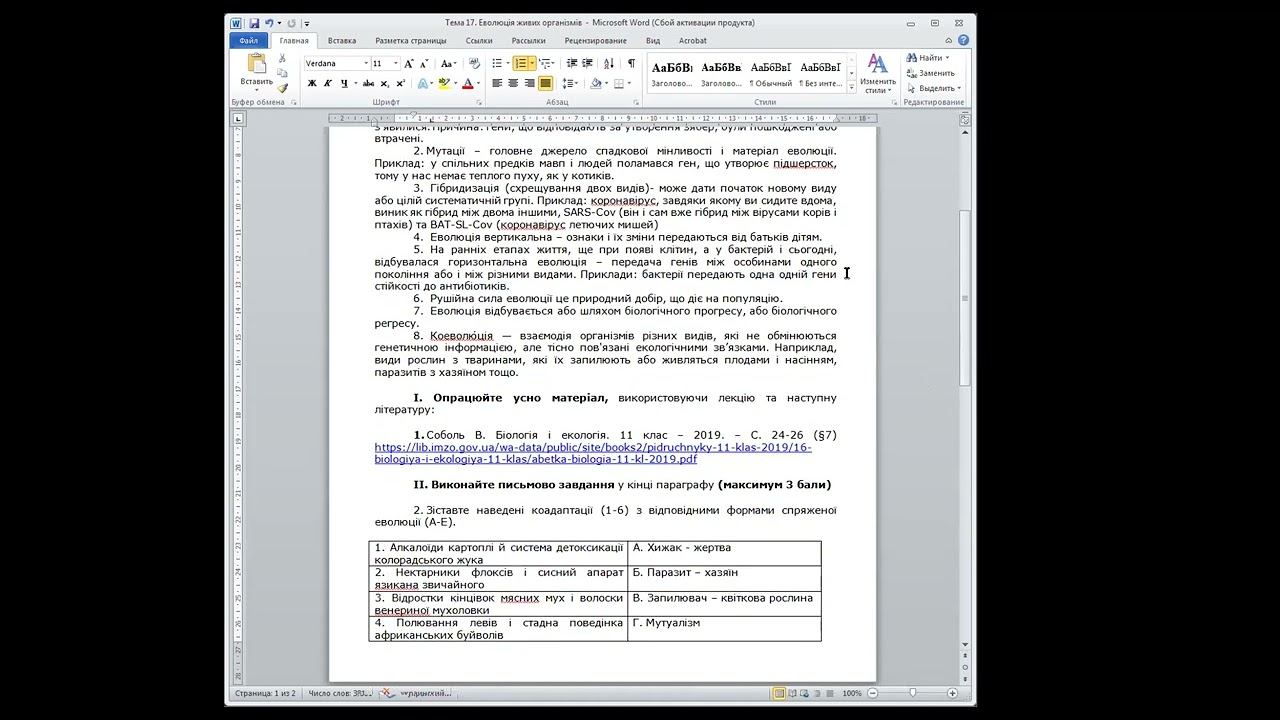This screenshot has height=720, width=1280.
Task: Open the lib.imzo.gov.ua textbook hyperlink
Action: [x=593, y=453]
